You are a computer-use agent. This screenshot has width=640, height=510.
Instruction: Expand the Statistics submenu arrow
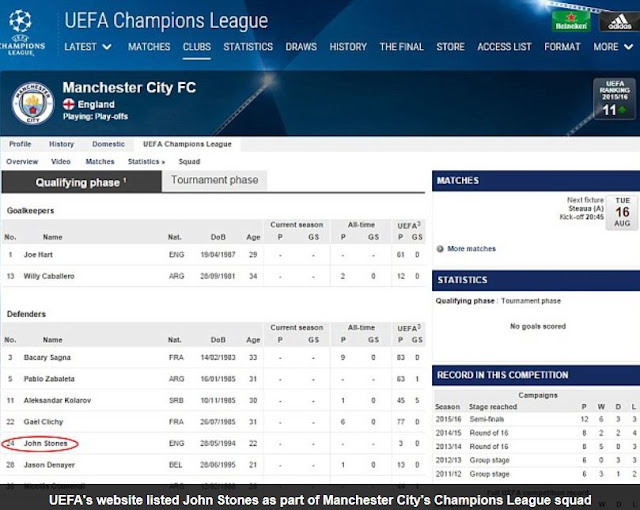click(162, 162)
